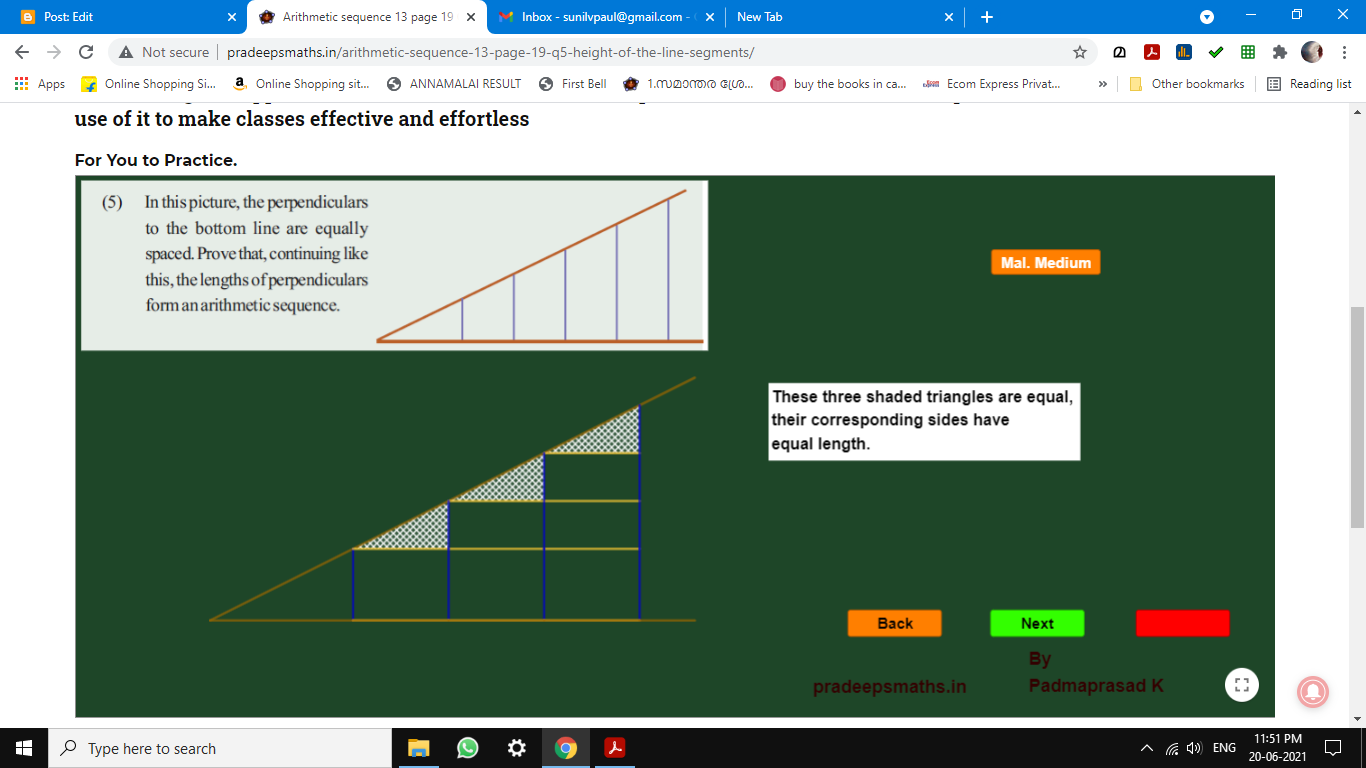This screenshot has height=768, width=1366.
Task: Open the First Bell bookmark
Action: tap(573, 84)
